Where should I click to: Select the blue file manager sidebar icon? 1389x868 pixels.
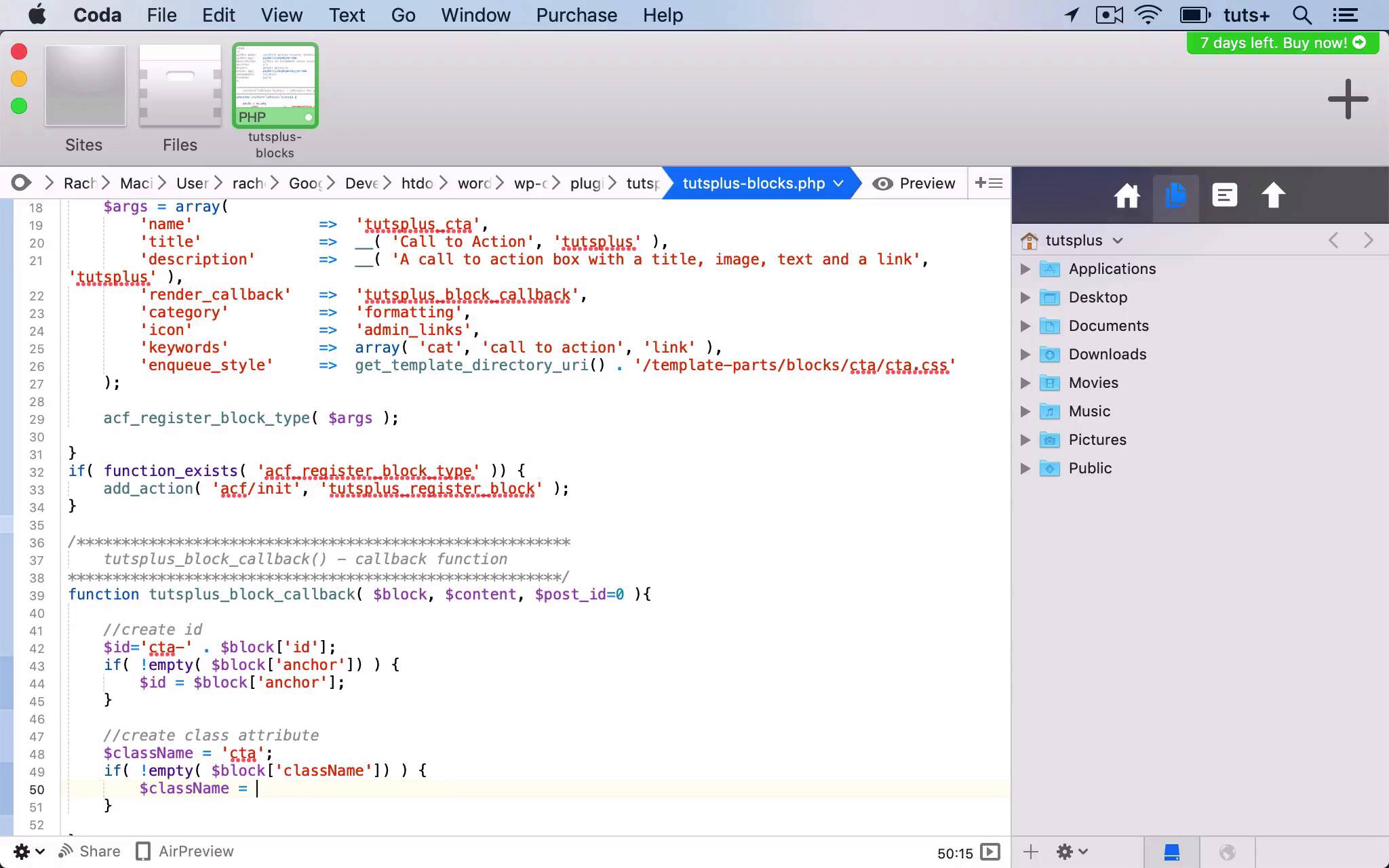click(x=1175, y=195)
